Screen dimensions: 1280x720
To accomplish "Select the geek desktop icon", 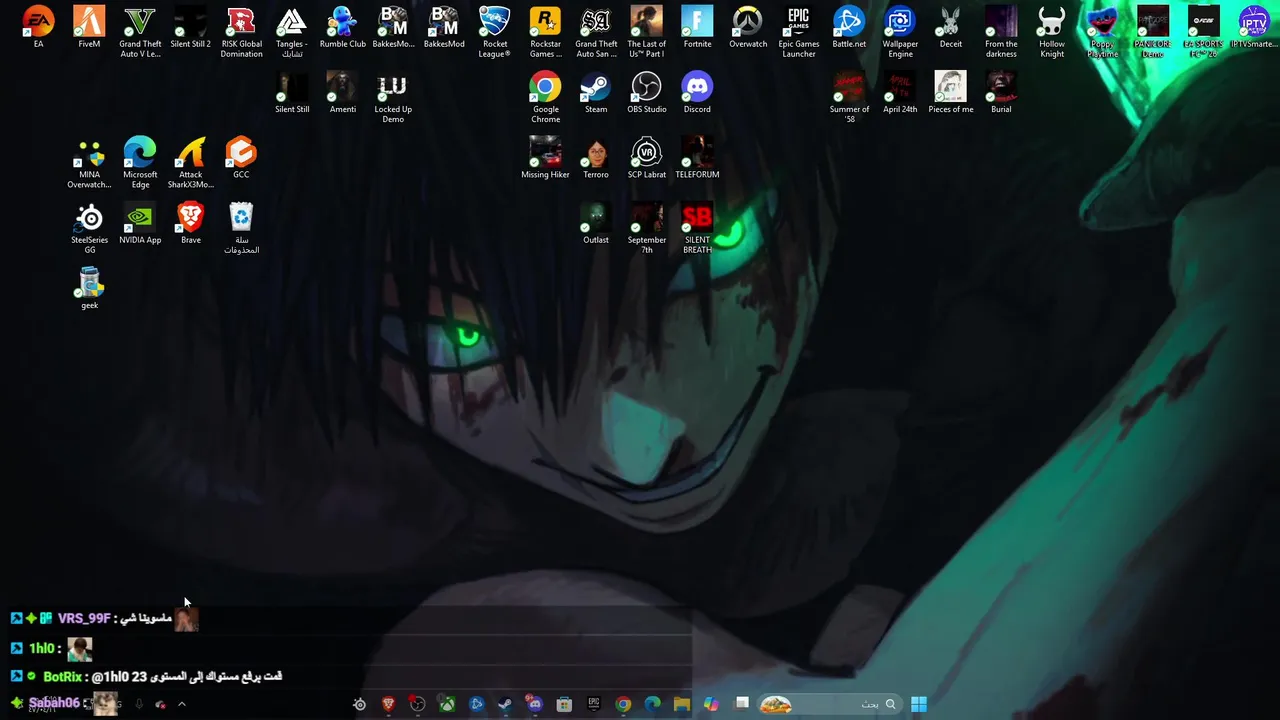I will point(89,289).
